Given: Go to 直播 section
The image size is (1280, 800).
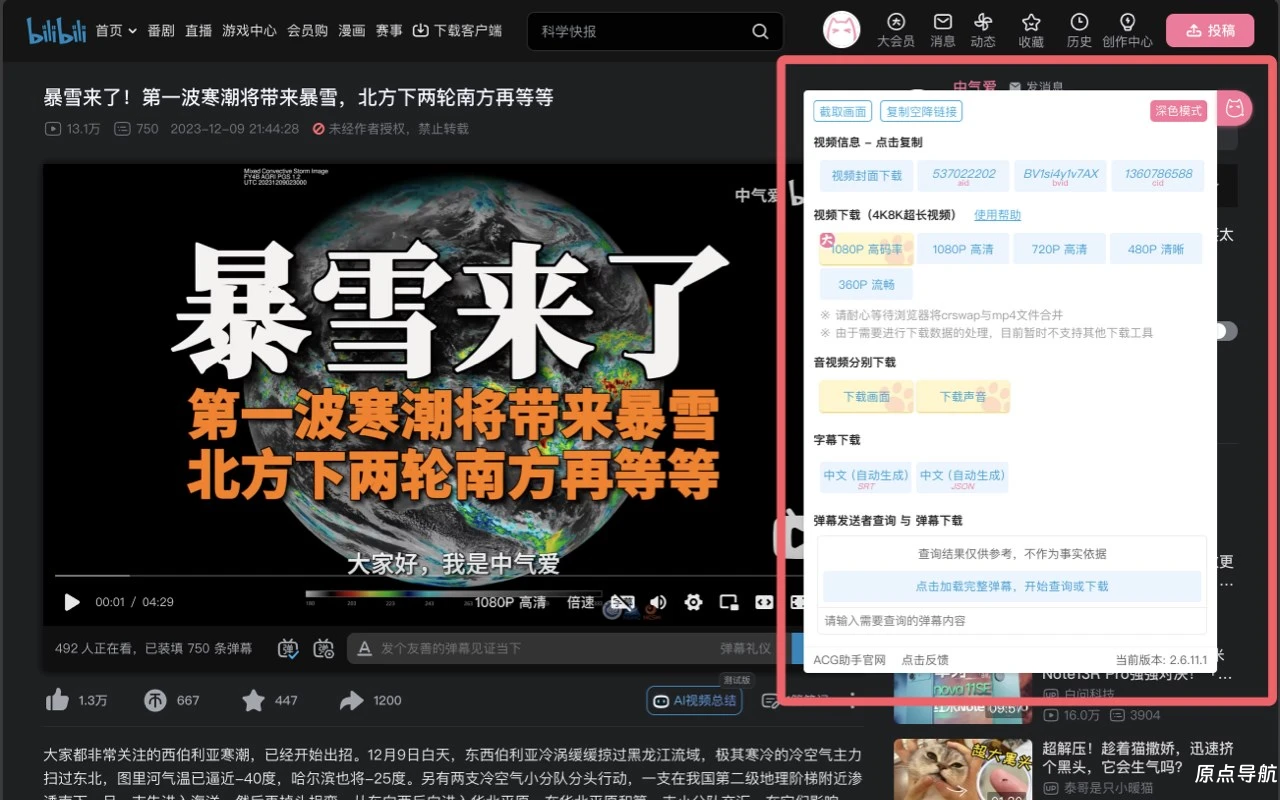Looking at the screenshot, I should [199, 31].
